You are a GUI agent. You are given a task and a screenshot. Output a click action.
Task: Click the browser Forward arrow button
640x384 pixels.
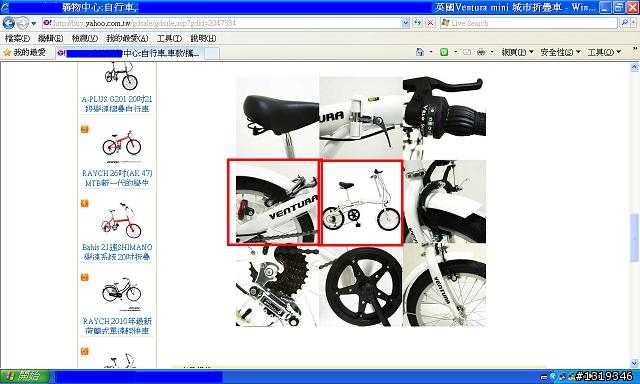point(22,23)
